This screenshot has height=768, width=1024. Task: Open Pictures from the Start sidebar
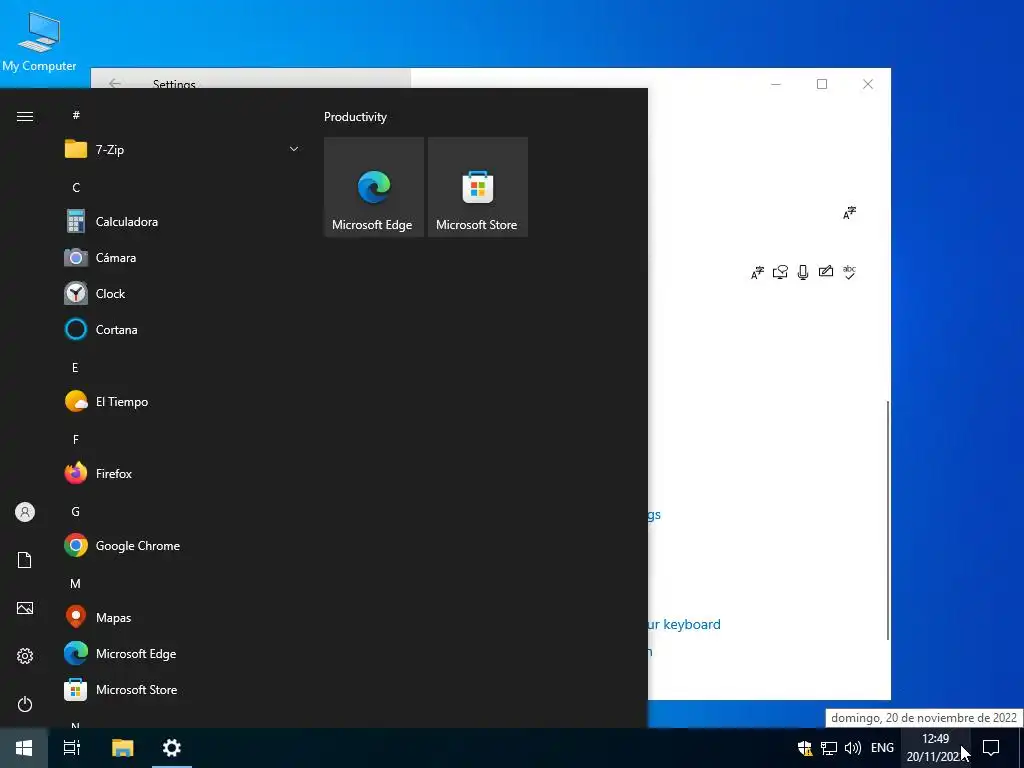click(x=25, y=608)
